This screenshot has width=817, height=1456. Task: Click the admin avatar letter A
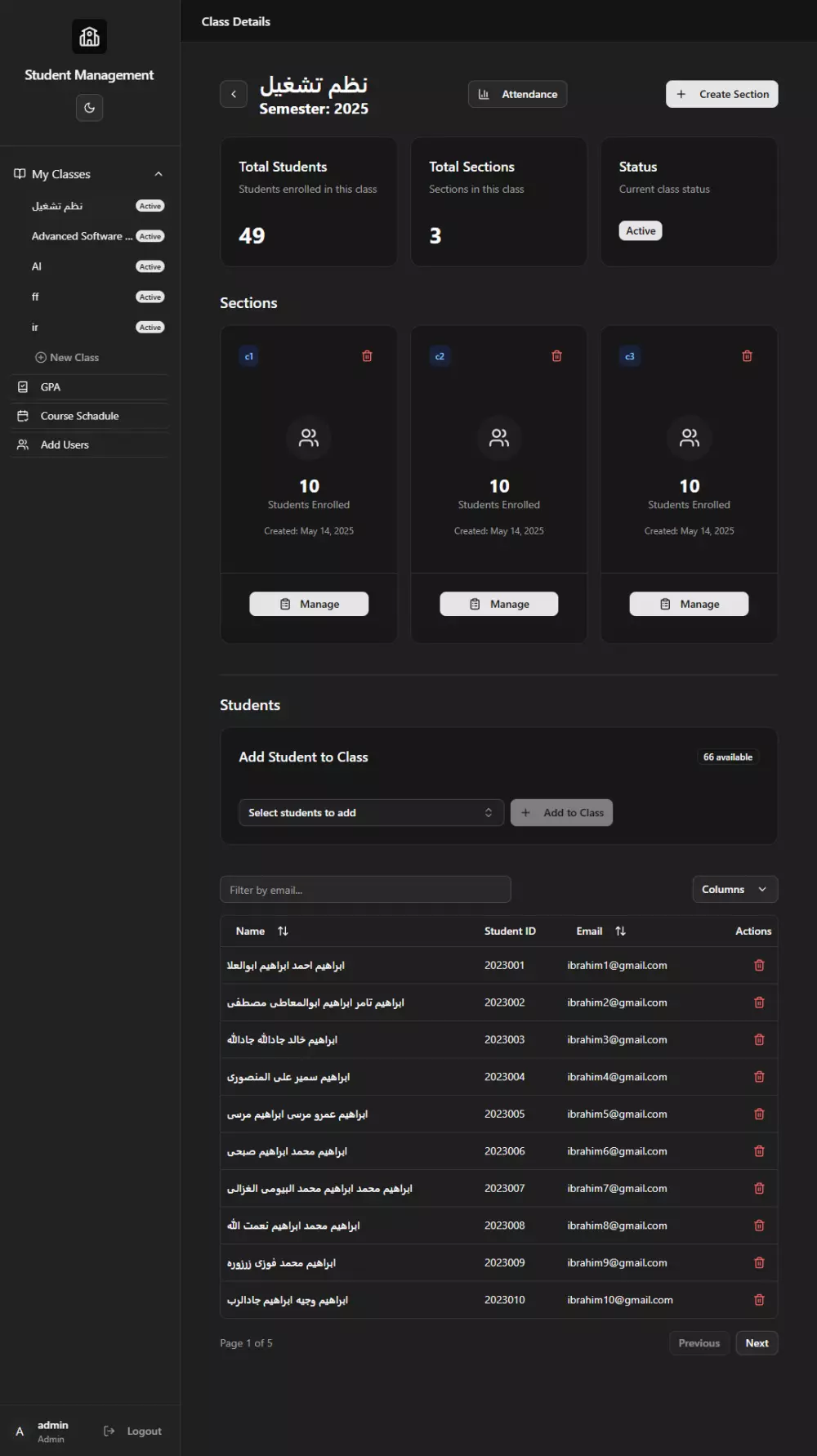(x=20, y=1431)
